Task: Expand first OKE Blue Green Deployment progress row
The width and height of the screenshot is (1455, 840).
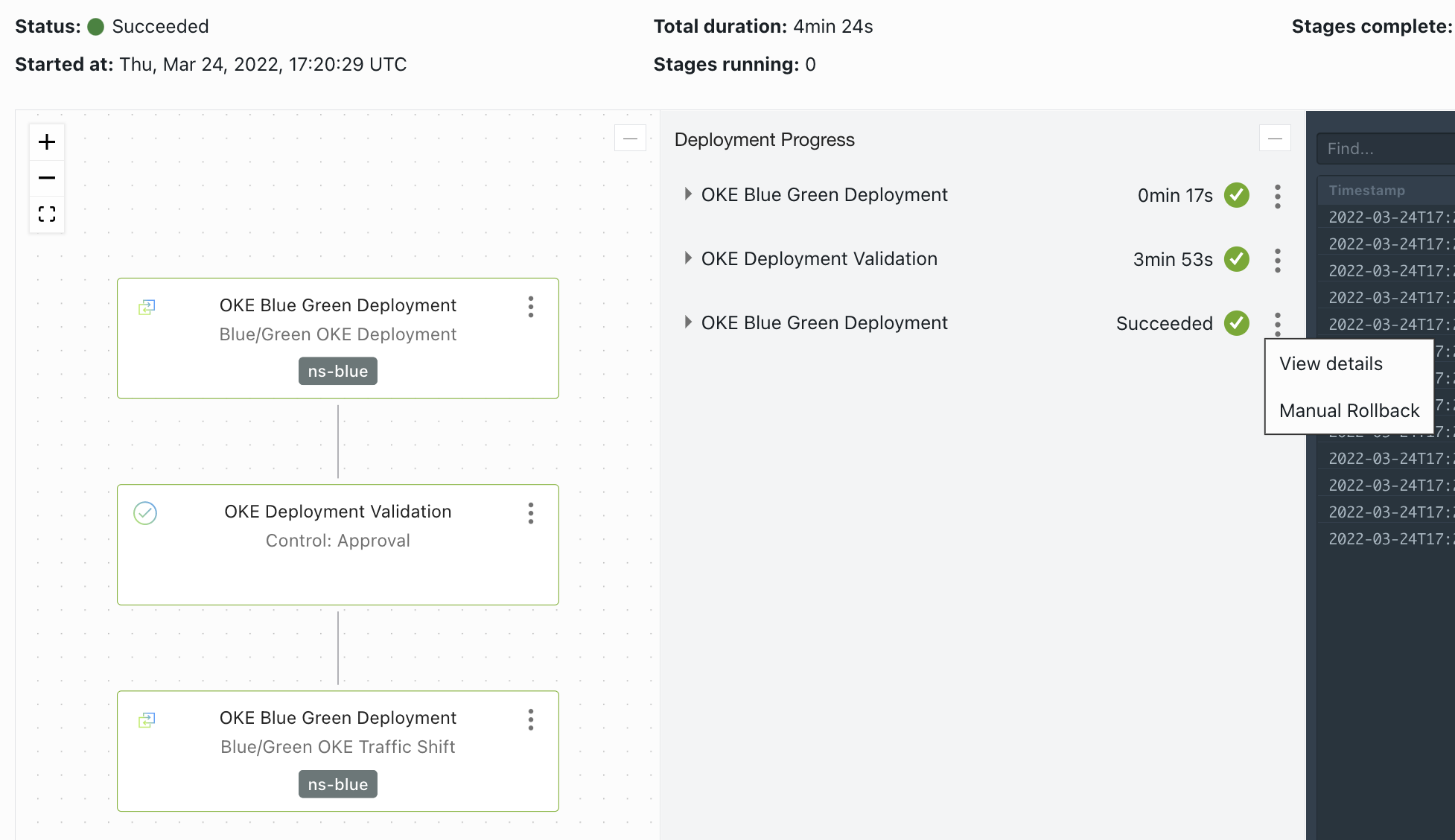Action: pyautogui.click(x=688, y=194)
